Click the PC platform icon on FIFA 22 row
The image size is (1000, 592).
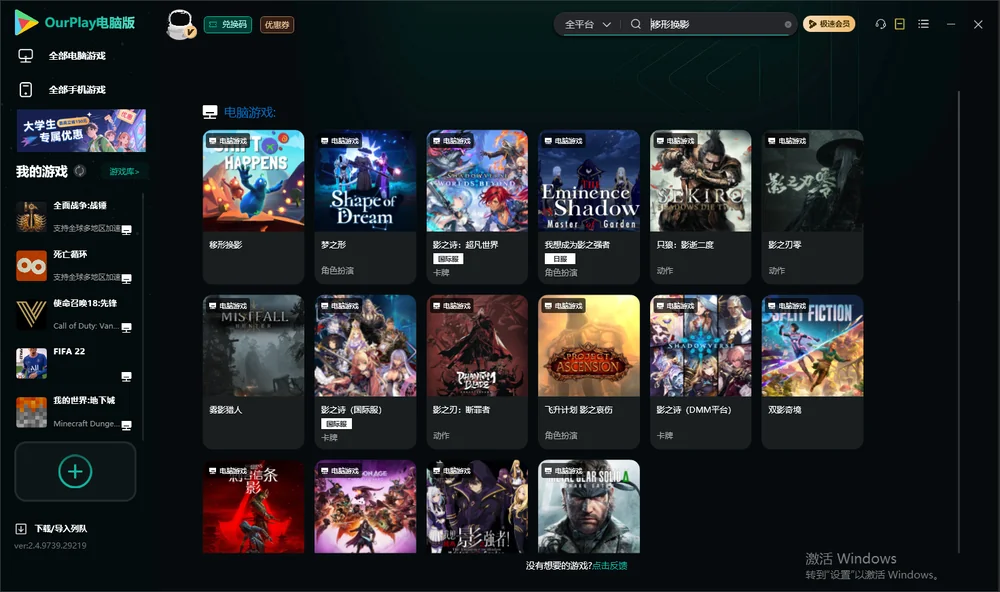coord(126,376)
